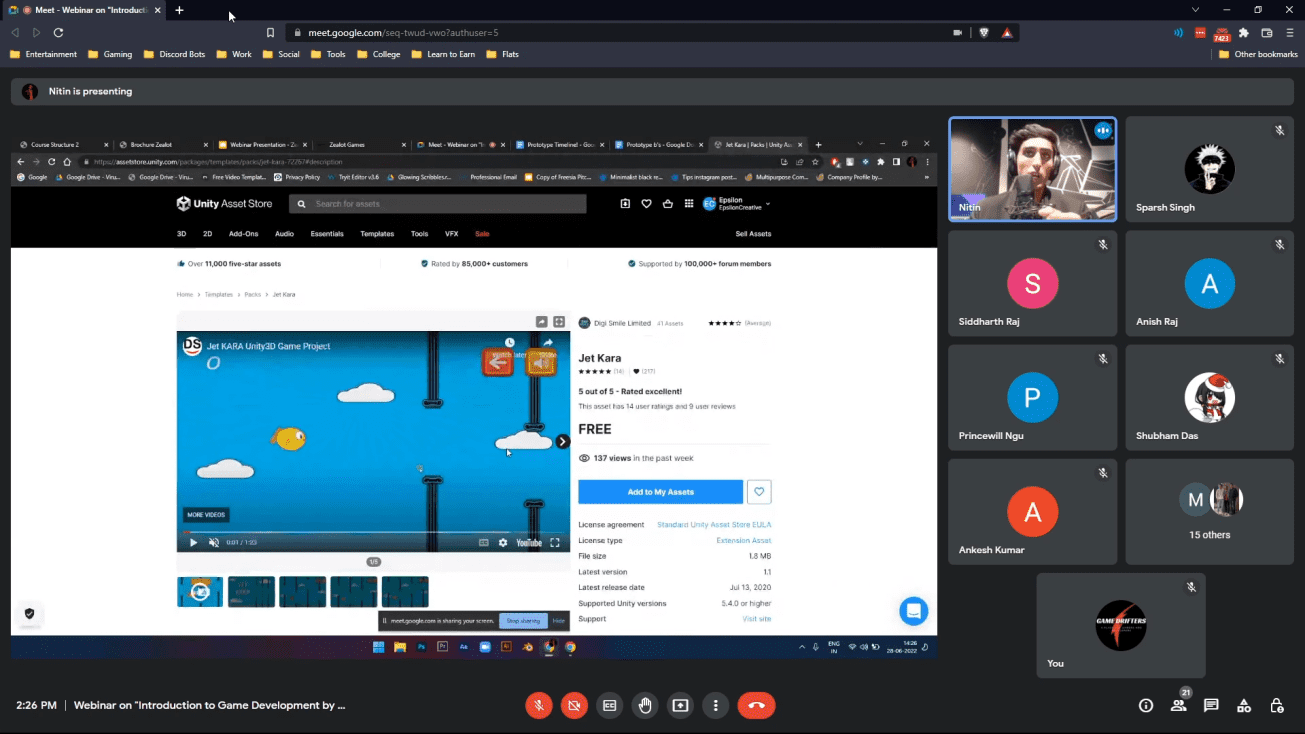Viewport: 1305px width, 734px height.
Task: Open the three-dot more options menu
Action: click(x=716, y=705)
